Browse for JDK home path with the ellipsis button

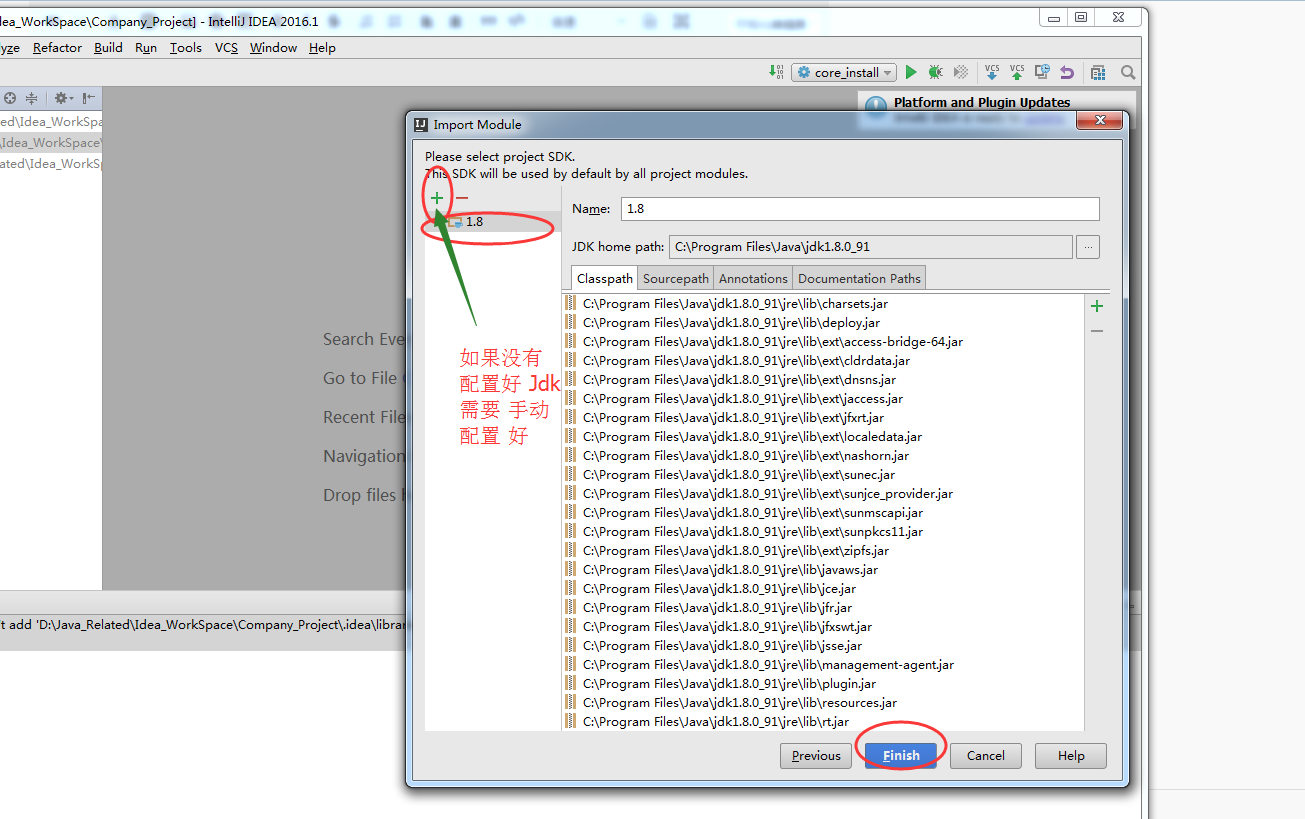point(1089,246)
